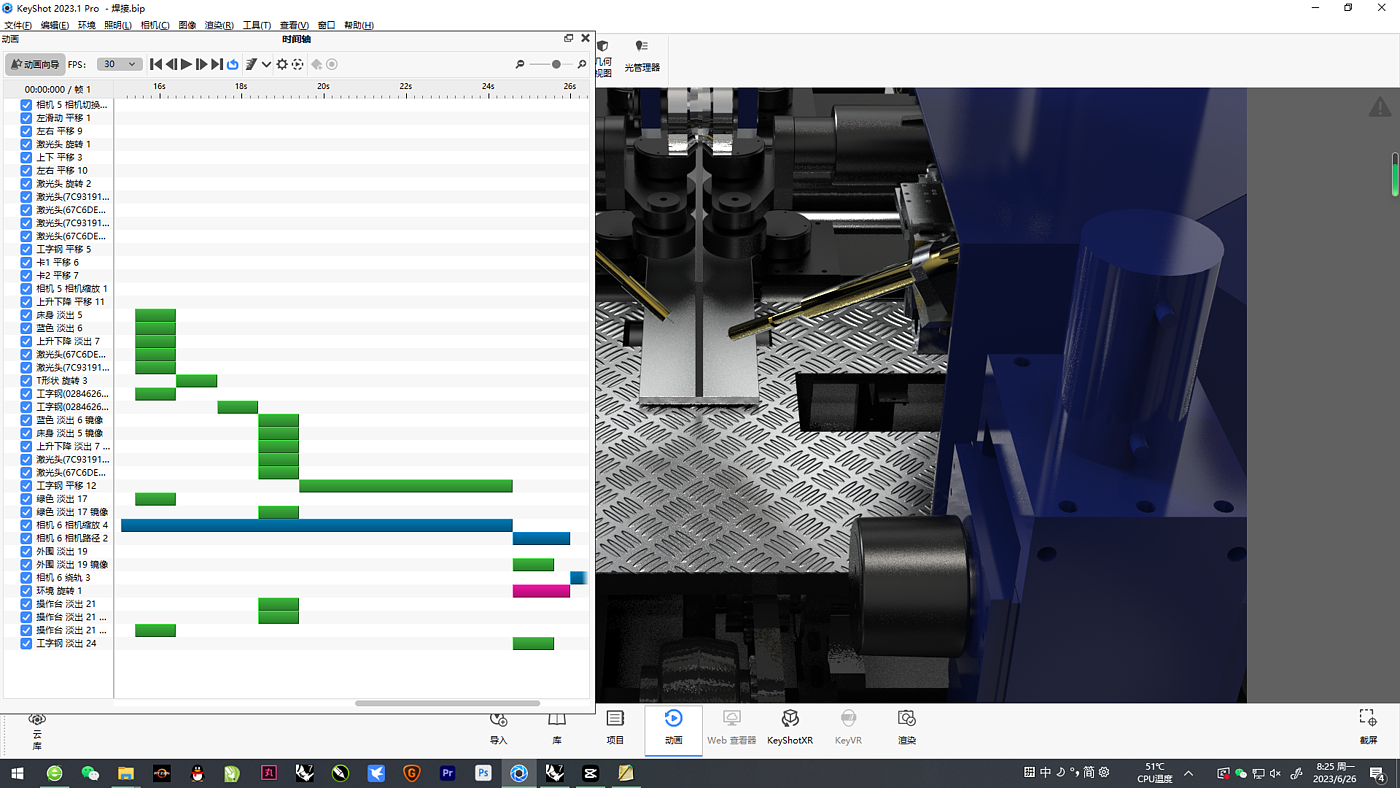Play the animation in the timeline
Image resolution: width=1400 pixels, height=788 pixels.
pyautogui.click(x=186, y=64)
